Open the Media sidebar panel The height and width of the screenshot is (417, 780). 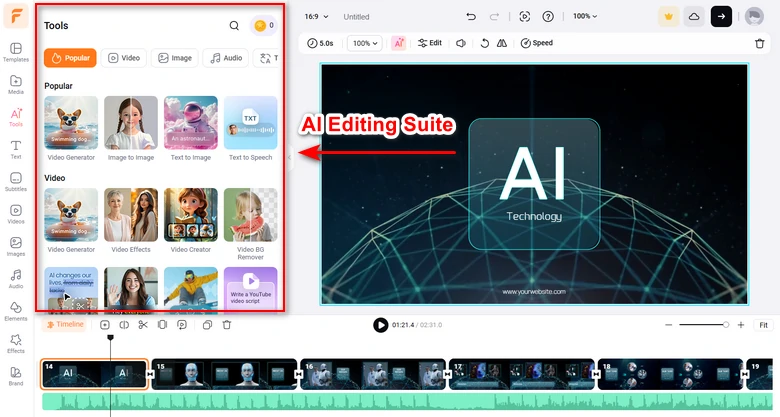point(16,85)
